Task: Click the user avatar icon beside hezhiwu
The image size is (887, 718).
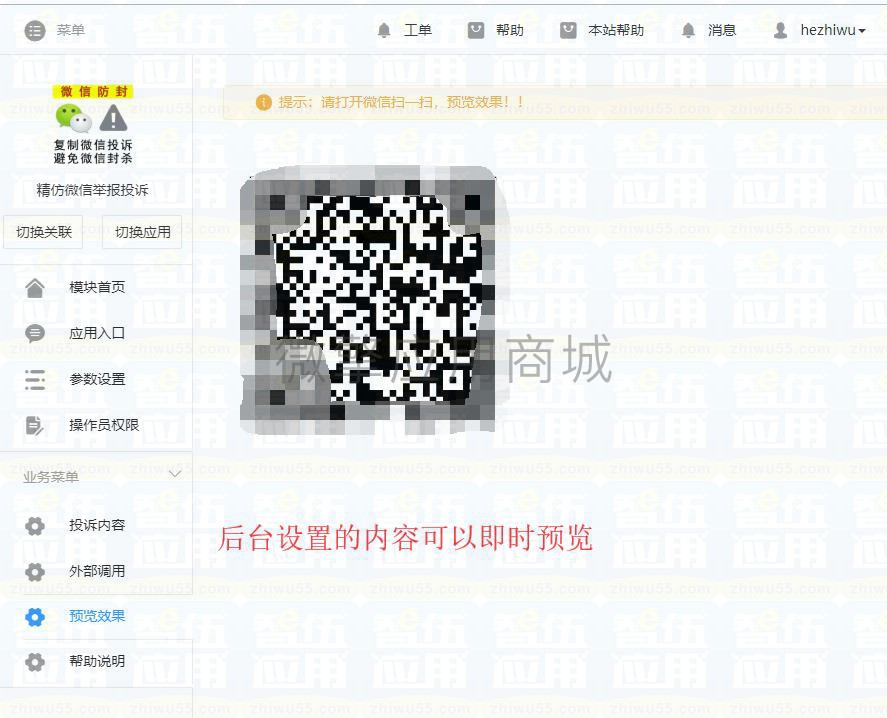Action: (780, 30)
